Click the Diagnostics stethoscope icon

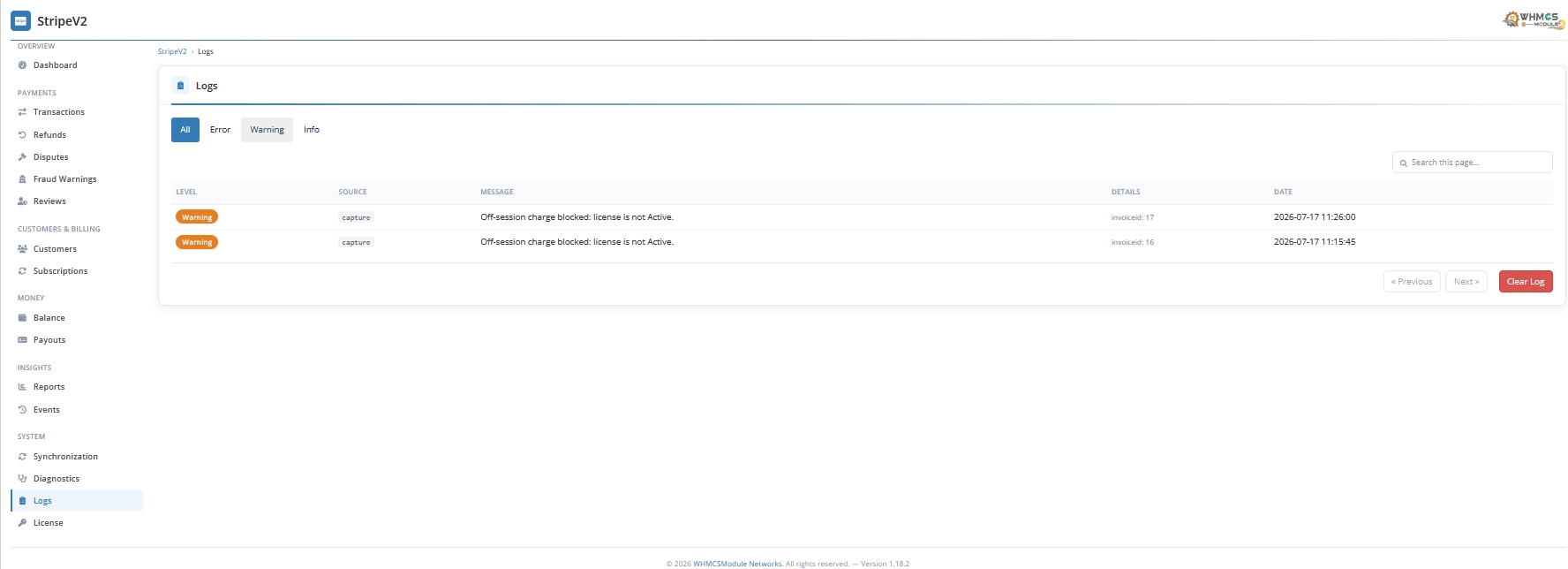point(22,479)
